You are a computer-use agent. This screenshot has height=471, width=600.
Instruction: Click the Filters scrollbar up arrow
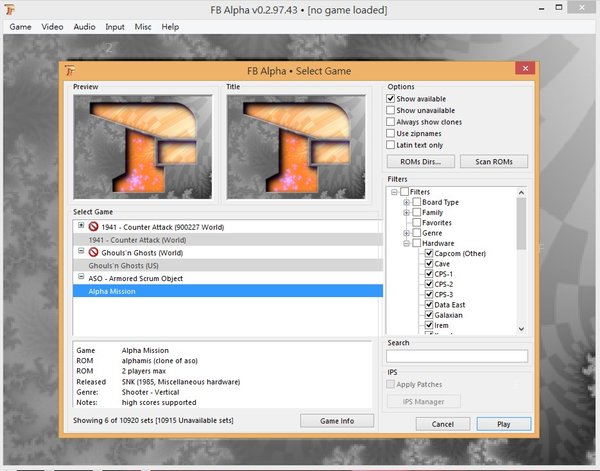coord(521,192)
